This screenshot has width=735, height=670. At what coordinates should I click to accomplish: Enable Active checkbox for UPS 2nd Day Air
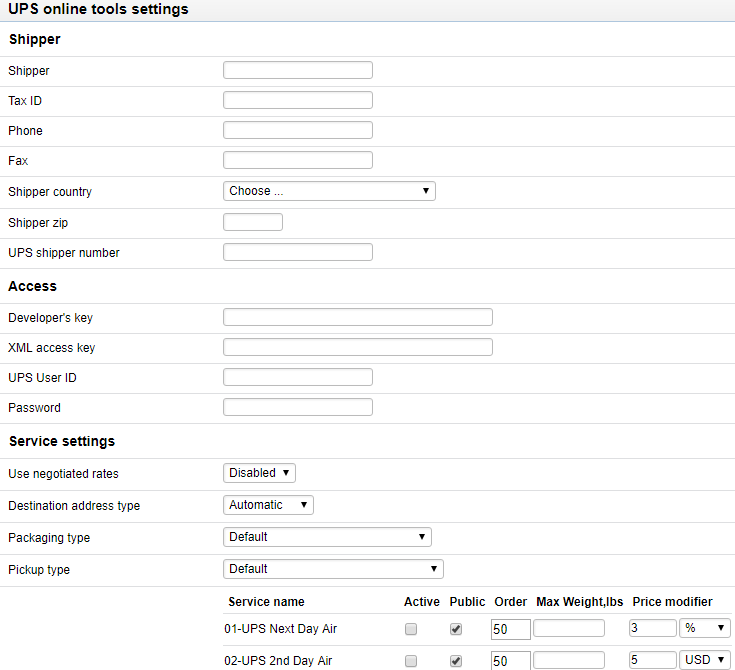click(411, 661)
